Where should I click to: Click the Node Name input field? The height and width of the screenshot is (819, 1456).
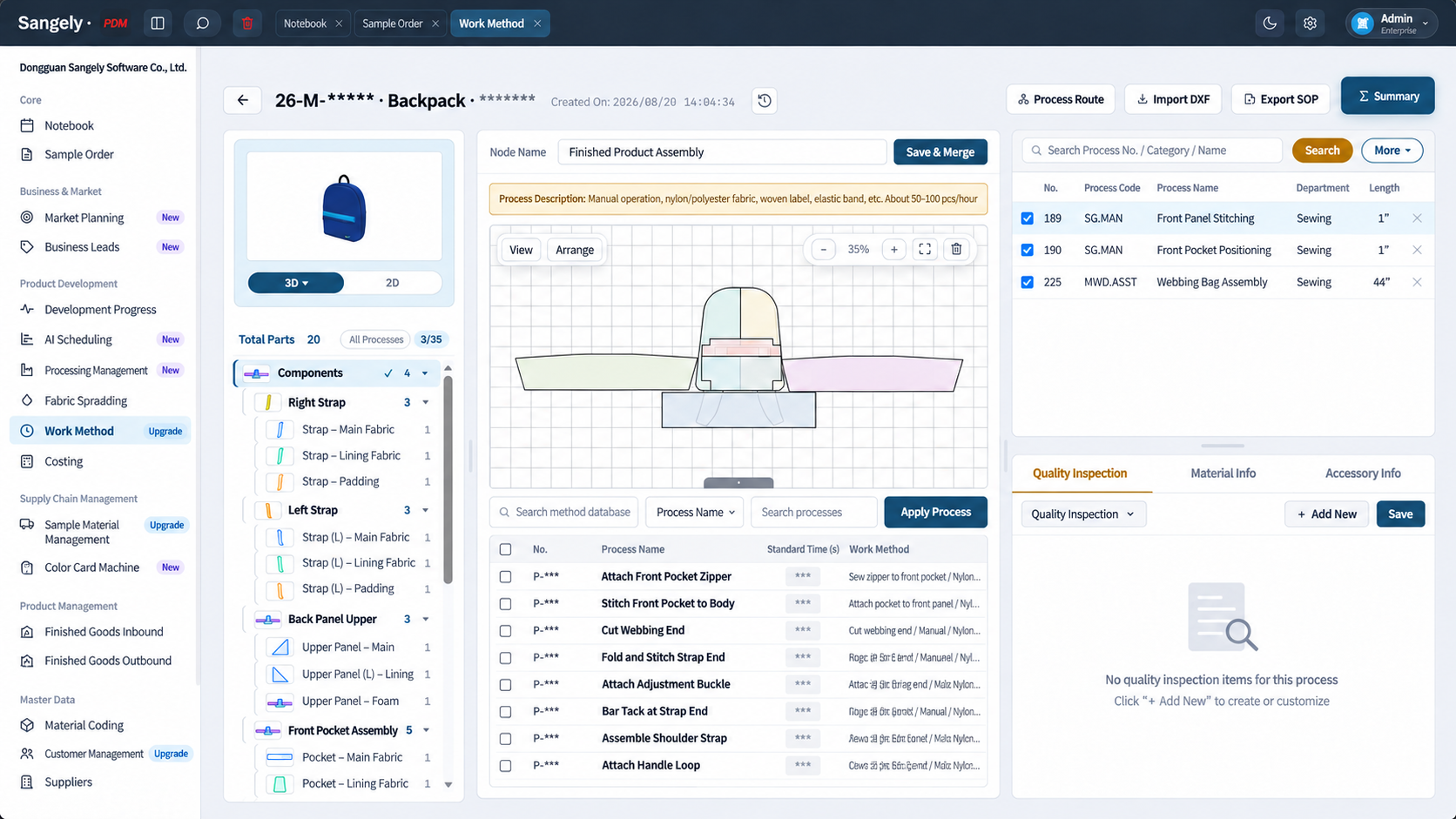click(x=722, y=152)
